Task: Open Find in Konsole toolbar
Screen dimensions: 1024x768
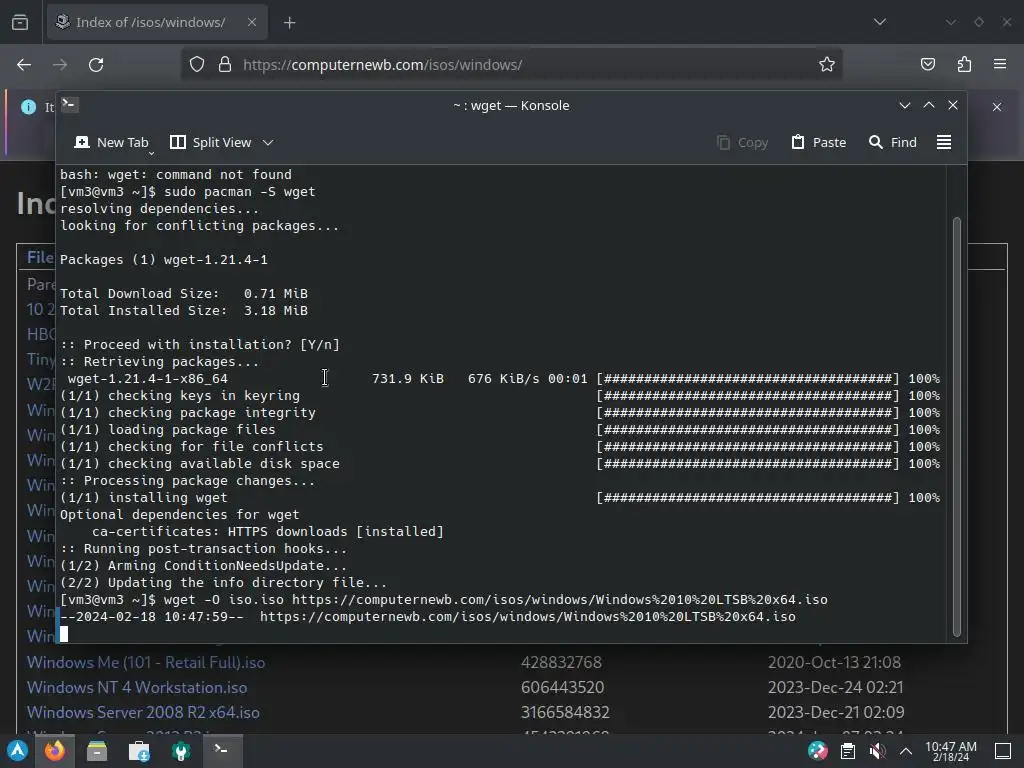Action: click(893, 142)
